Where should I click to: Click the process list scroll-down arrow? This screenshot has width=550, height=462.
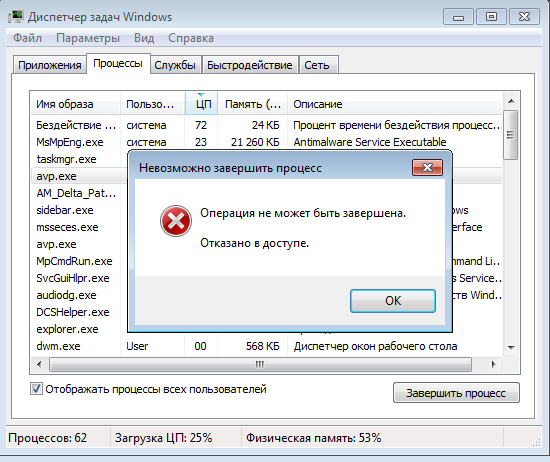511,347
